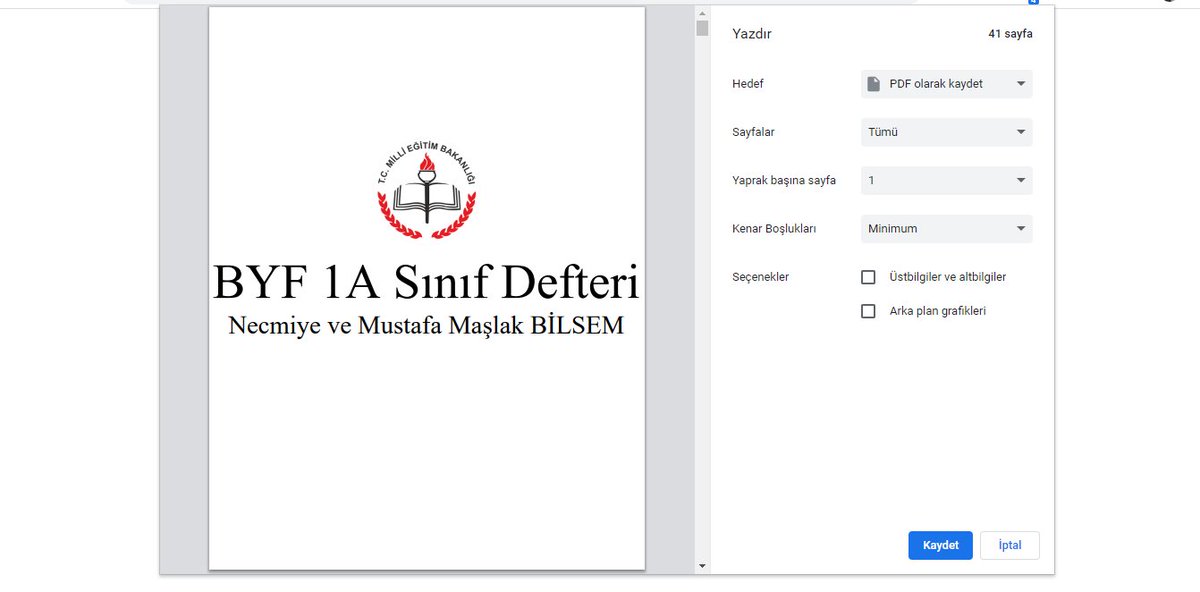Click the Sayfalar label
Image resolution: width=1200 pixels, height=592 pixels.
[753, 132]
